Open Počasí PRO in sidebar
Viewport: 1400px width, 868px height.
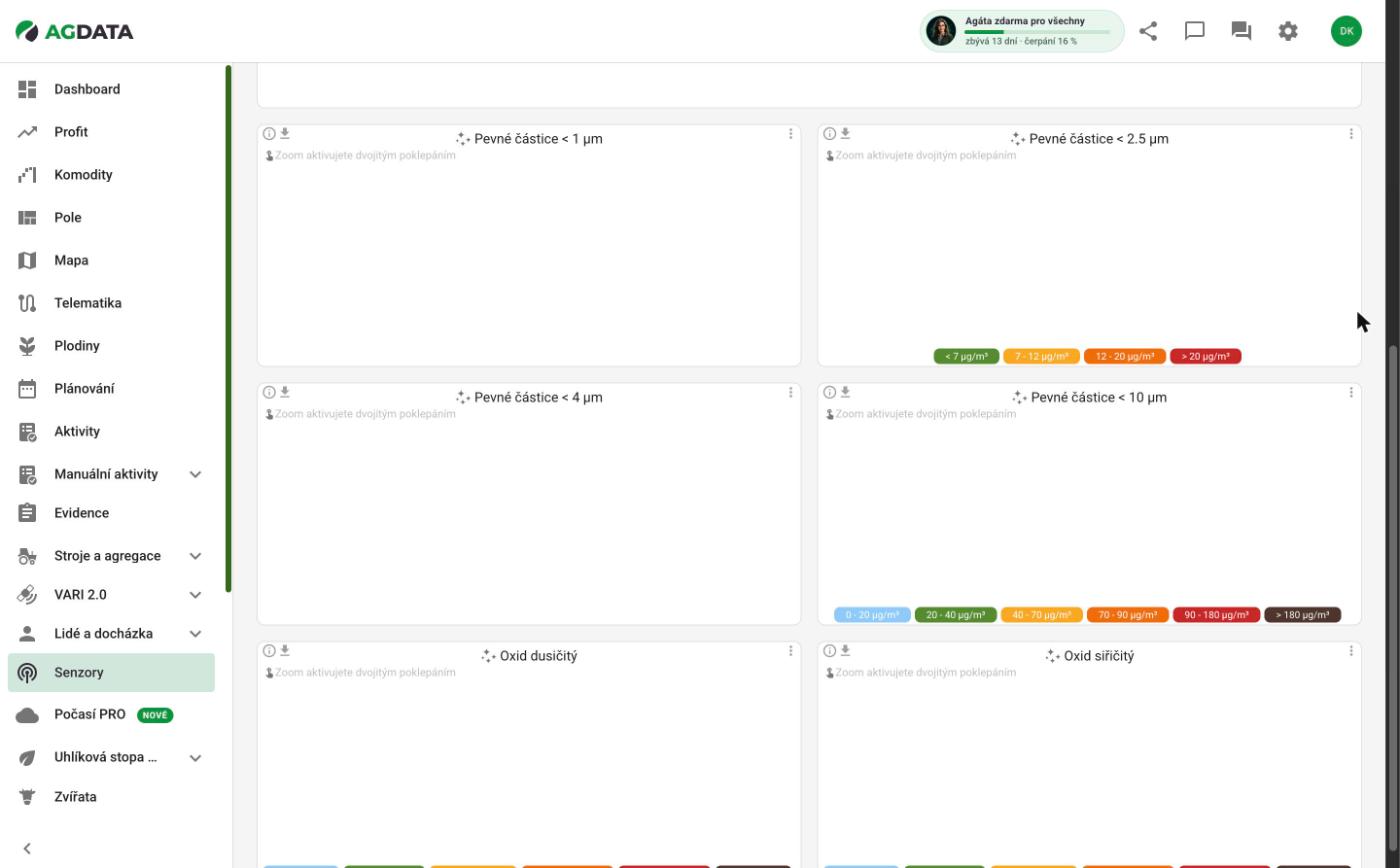[x=111, y=715]
